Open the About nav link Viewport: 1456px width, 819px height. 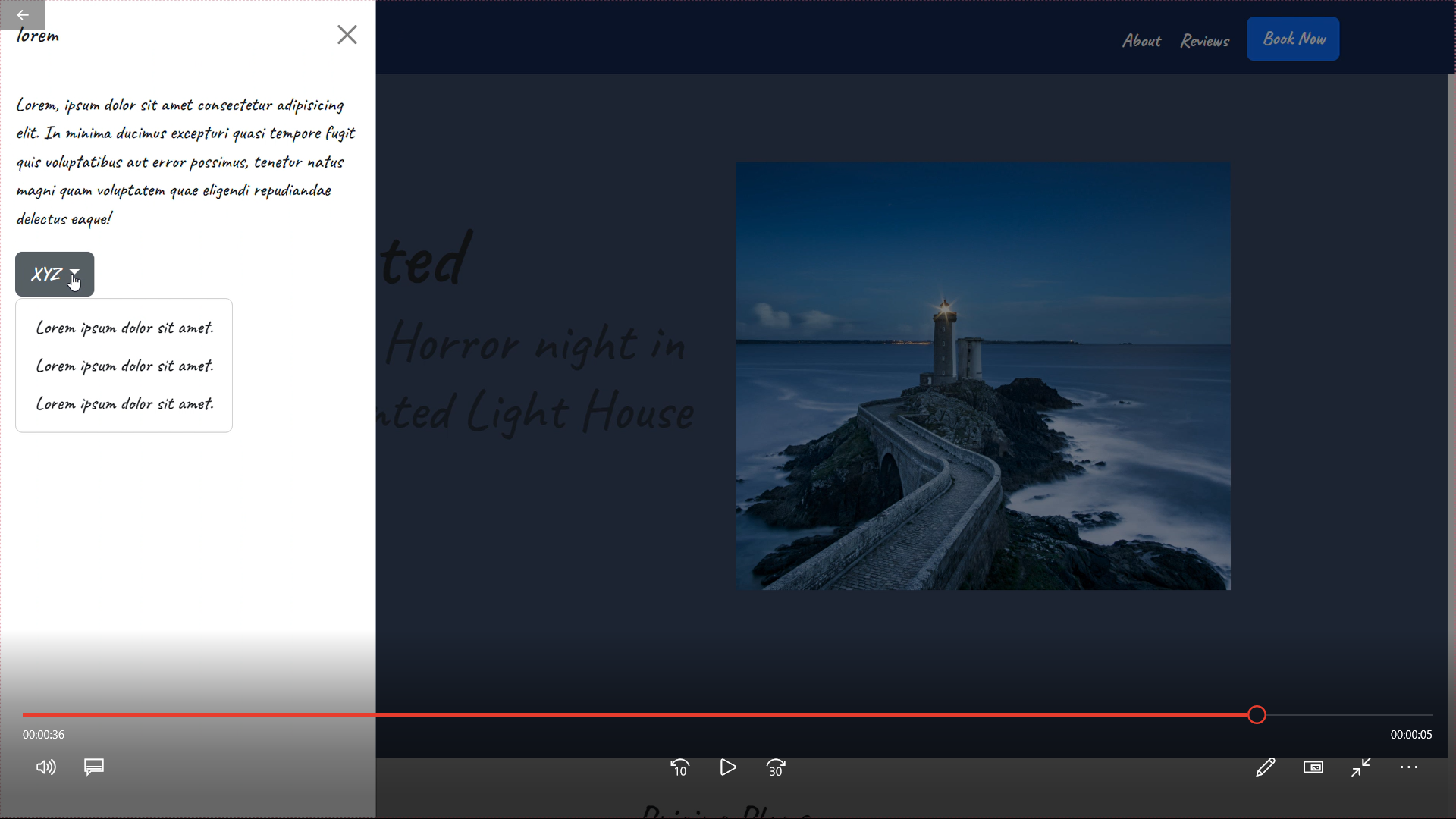point(1141,41)
